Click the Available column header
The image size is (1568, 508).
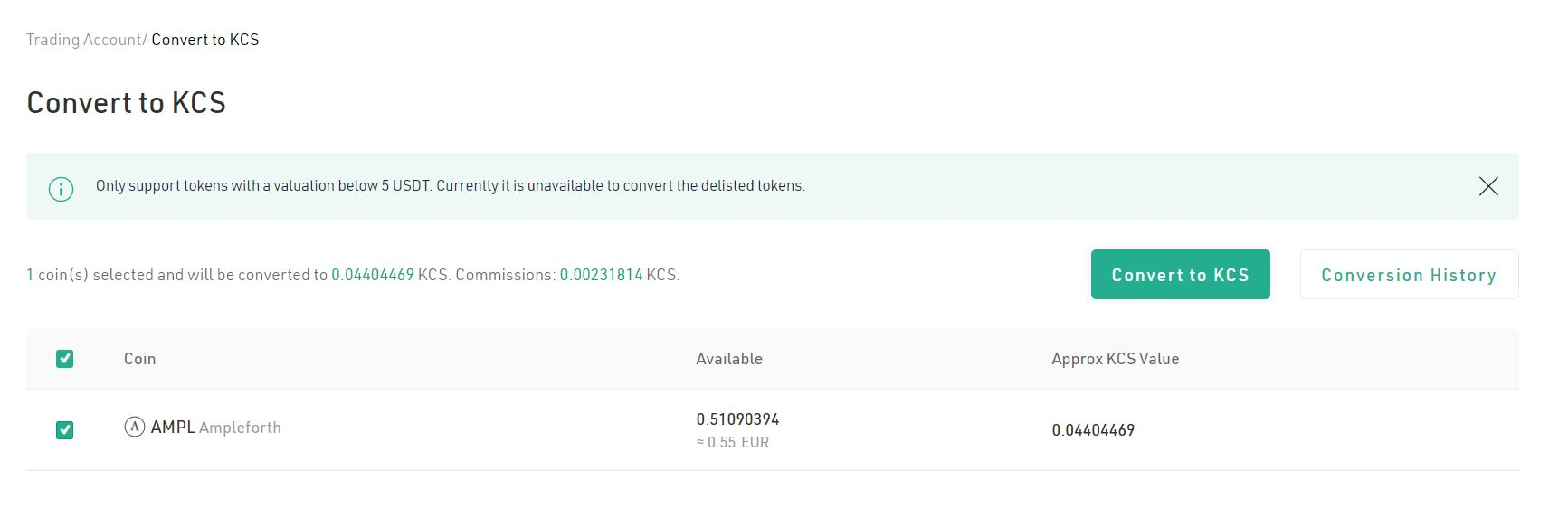pyautogui.click(x=728, y=359)
